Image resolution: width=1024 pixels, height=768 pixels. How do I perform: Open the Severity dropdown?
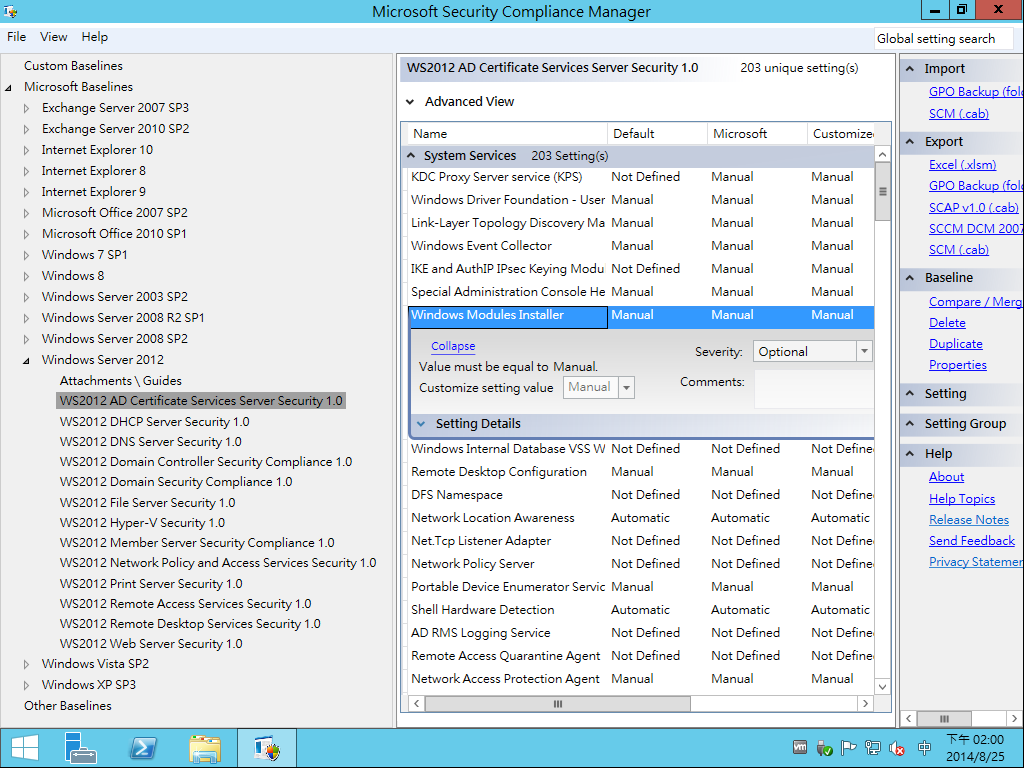[x=864, y=351]
